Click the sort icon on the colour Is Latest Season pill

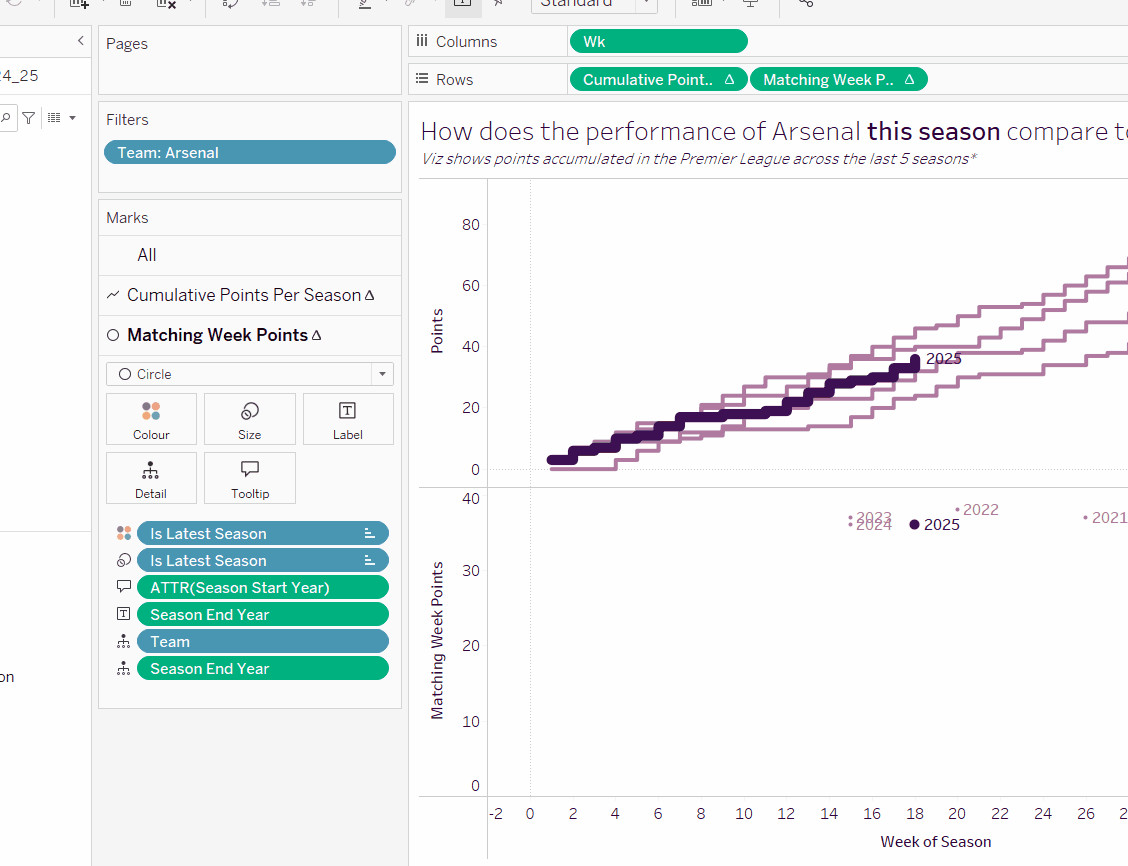pos(370,534)
